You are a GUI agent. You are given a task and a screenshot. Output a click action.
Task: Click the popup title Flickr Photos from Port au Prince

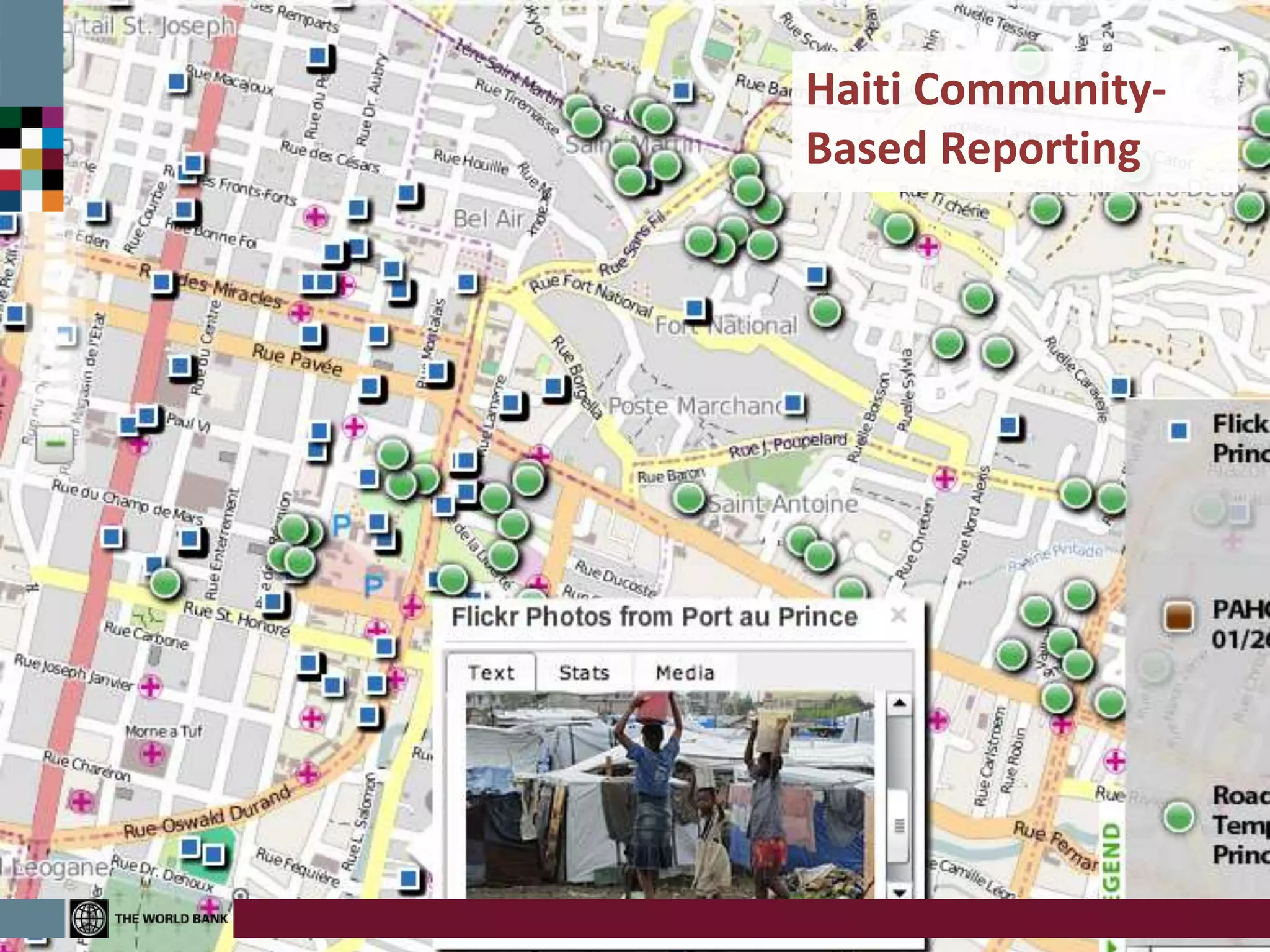(x=654, y=617)
